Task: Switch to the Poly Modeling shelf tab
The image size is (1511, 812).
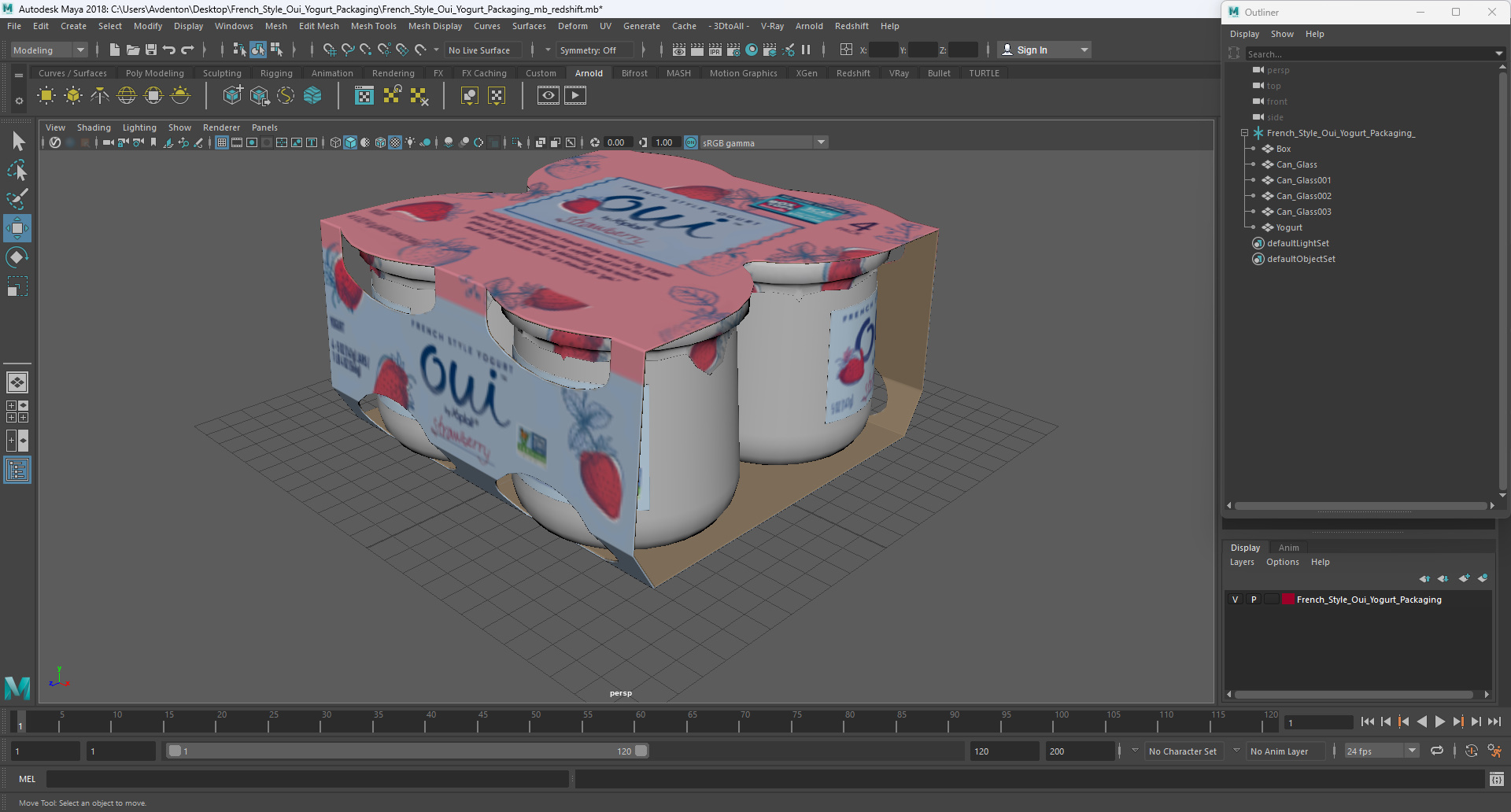Action: (155, 73)
